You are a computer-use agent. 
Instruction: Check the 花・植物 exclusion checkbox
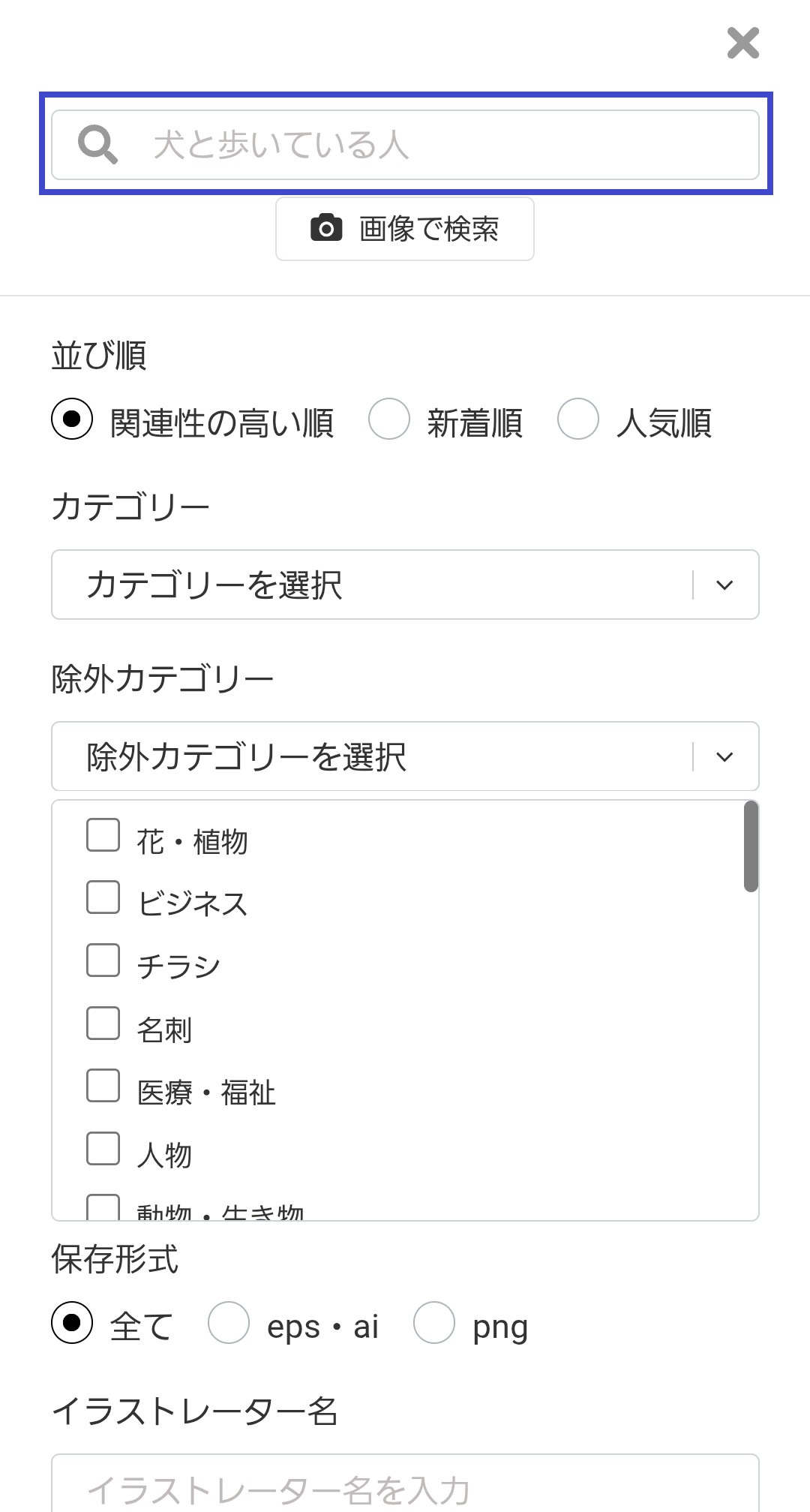point(103,835)
